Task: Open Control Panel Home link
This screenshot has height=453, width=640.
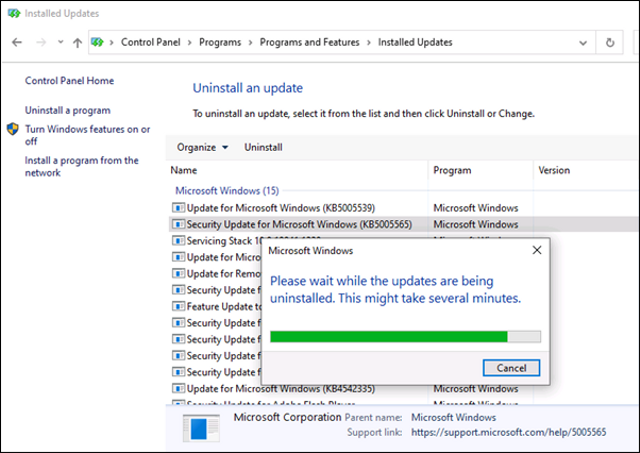Action: pyautogui.click(x=69, y=80)
